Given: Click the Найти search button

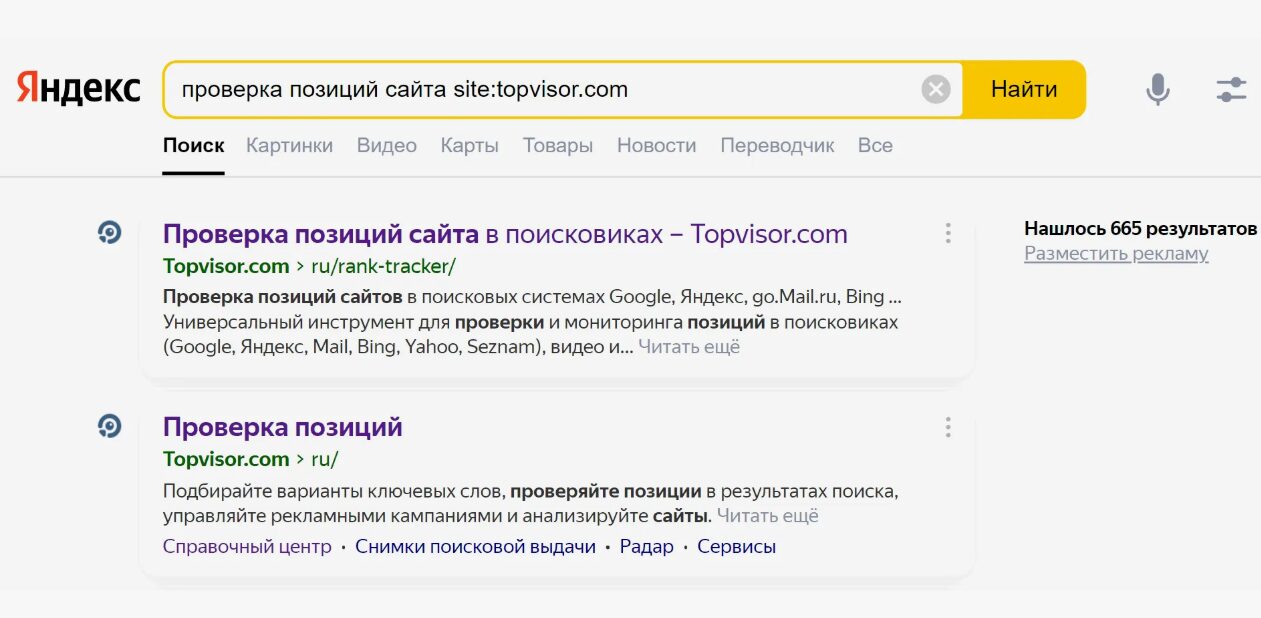Looking at the screenshot, I should point(1024,90).
